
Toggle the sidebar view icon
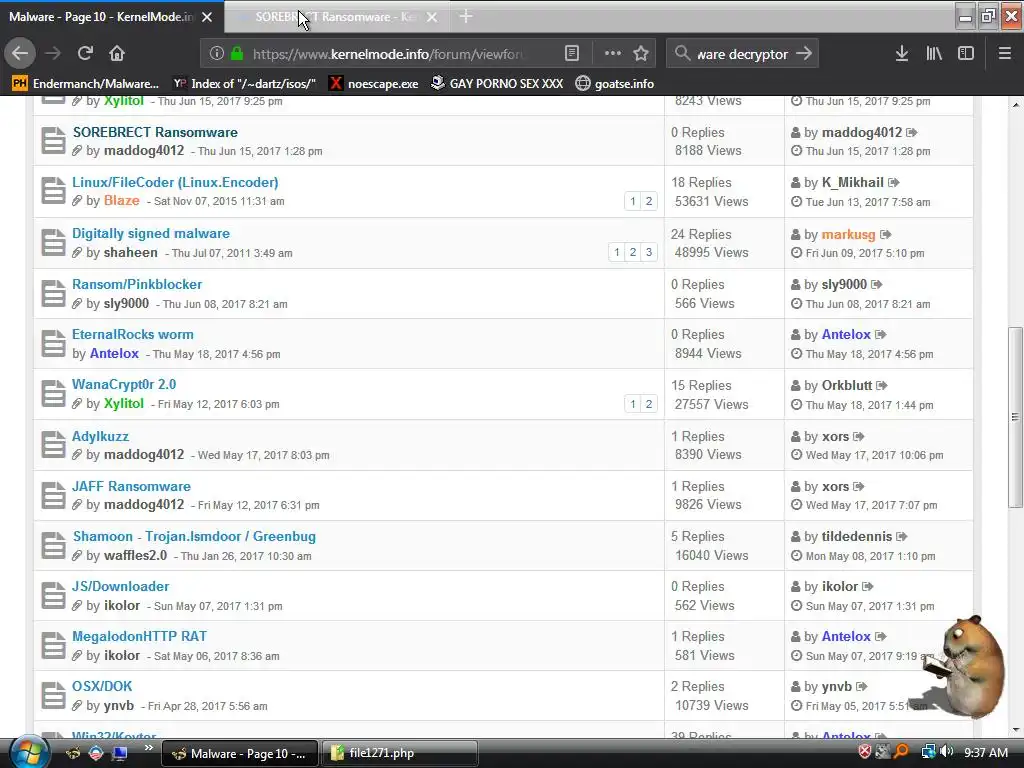pos(966,54)
